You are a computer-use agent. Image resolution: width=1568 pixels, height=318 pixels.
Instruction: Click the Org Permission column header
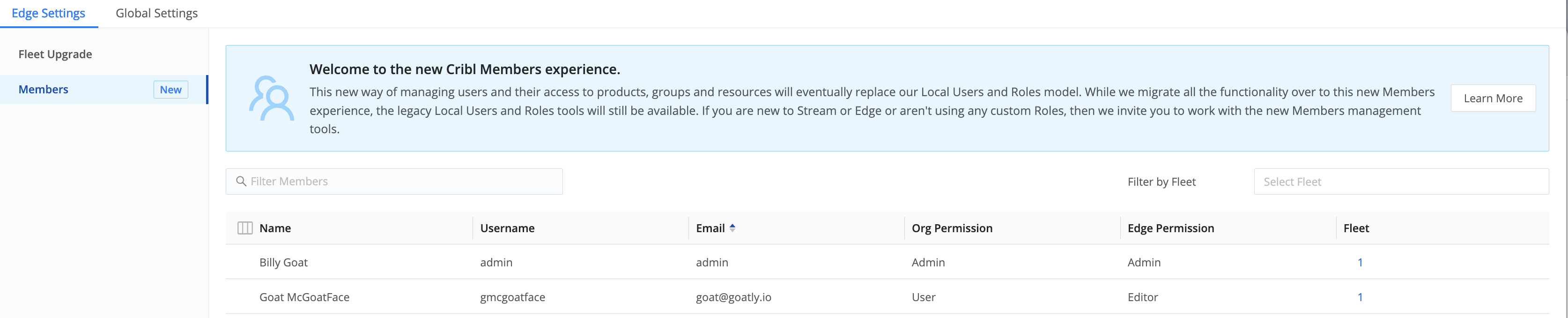952,228
